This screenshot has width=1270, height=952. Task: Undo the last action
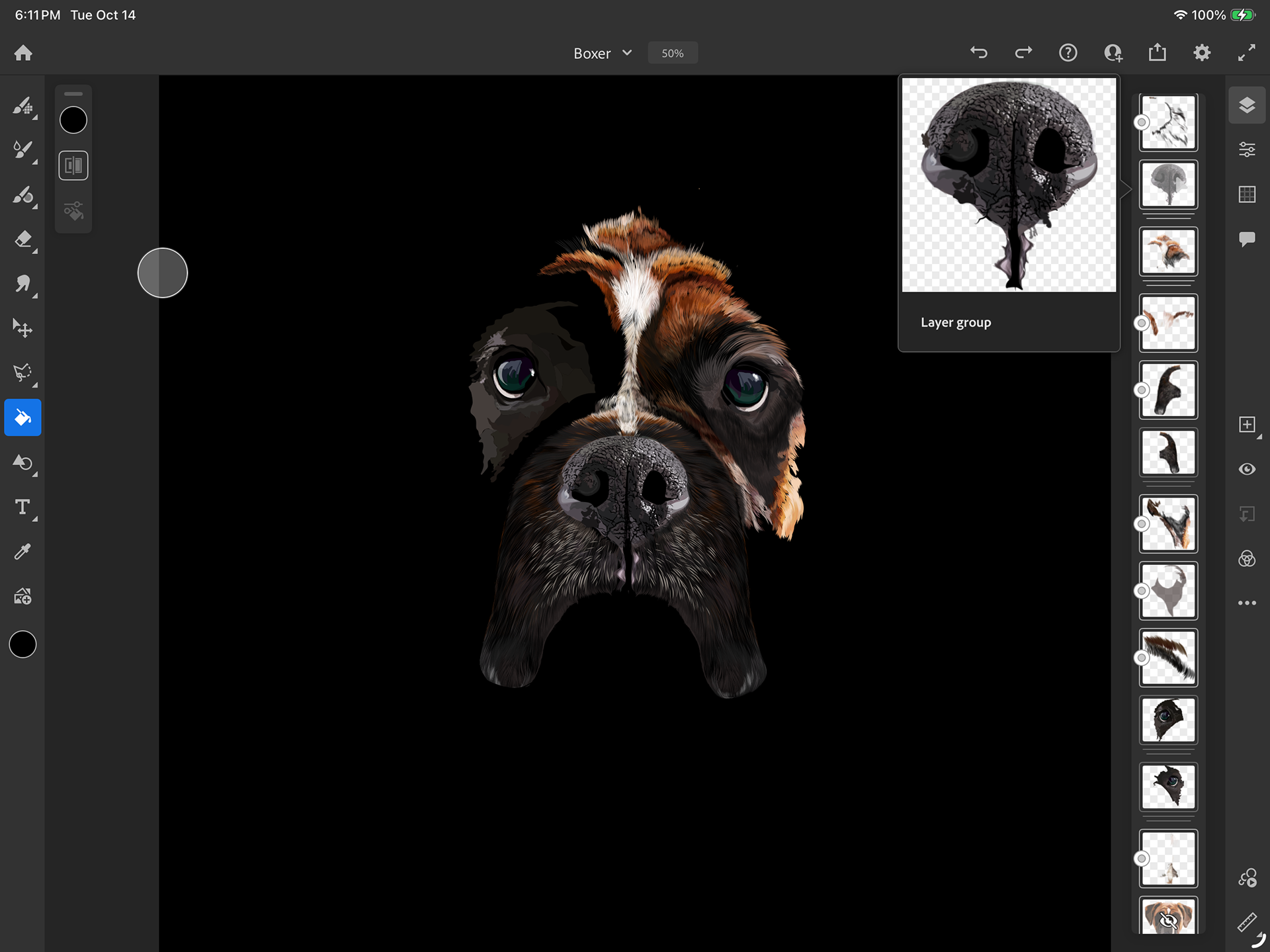tap(979, 53)
